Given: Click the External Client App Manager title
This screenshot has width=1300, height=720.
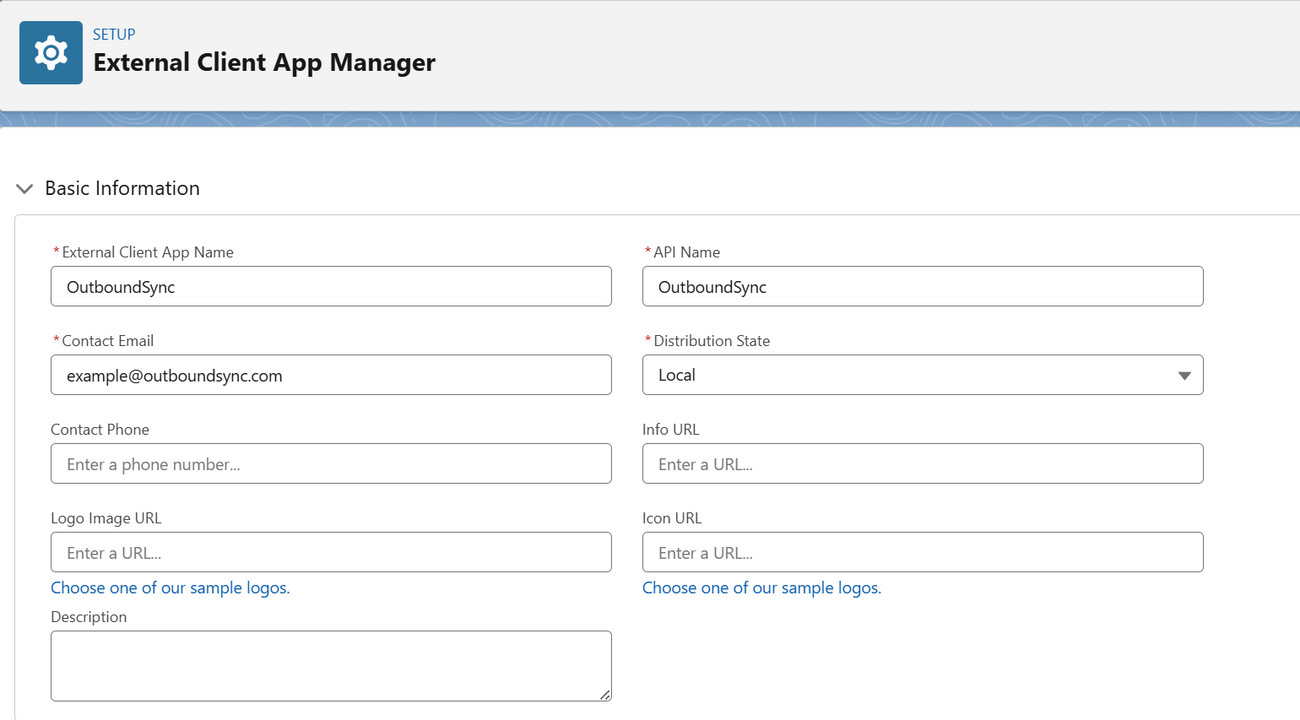Looking at the screenshot, I should [x=264, y=62].
